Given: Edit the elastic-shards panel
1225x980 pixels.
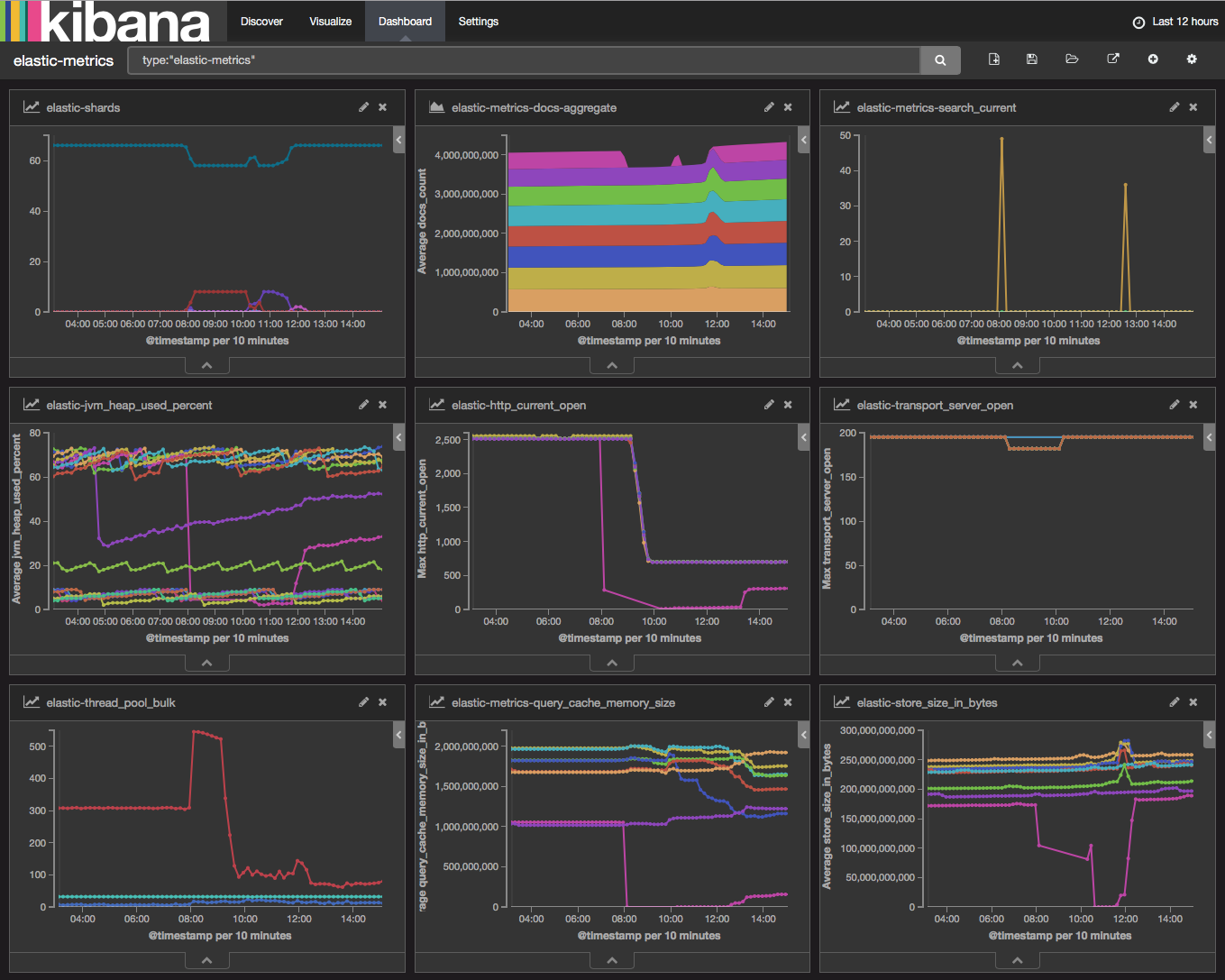Looking at the screenshot, I should click(364, 107).
